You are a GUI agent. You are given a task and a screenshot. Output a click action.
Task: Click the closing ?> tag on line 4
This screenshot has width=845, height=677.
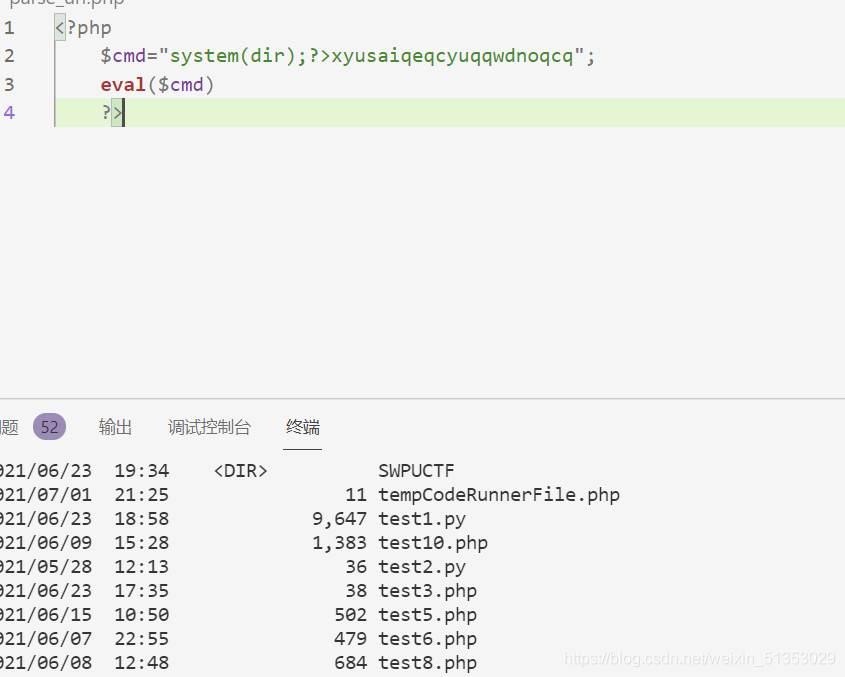point(111,113)
